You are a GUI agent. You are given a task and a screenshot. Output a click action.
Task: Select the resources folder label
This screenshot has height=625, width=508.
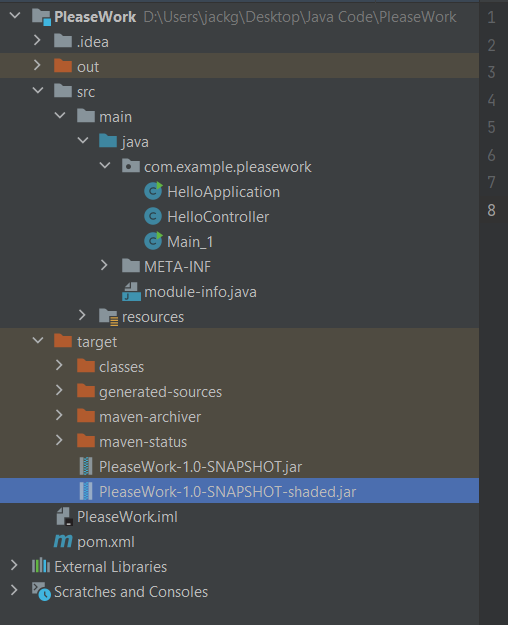pyautogui.click(x=153, y=317)
